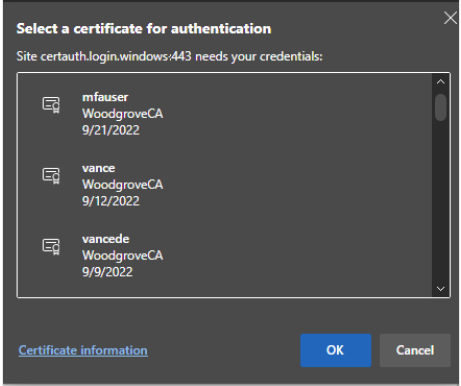The height and width of the screenshot is (386, 461).
Task: Click WoodgroveCA issuer under vance
Action: 122,185
